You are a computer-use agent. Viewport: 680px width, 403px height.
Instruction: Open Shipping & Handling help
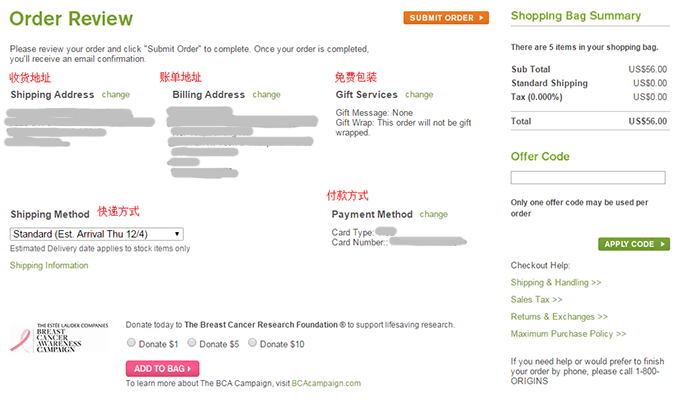tap(556, 283)
